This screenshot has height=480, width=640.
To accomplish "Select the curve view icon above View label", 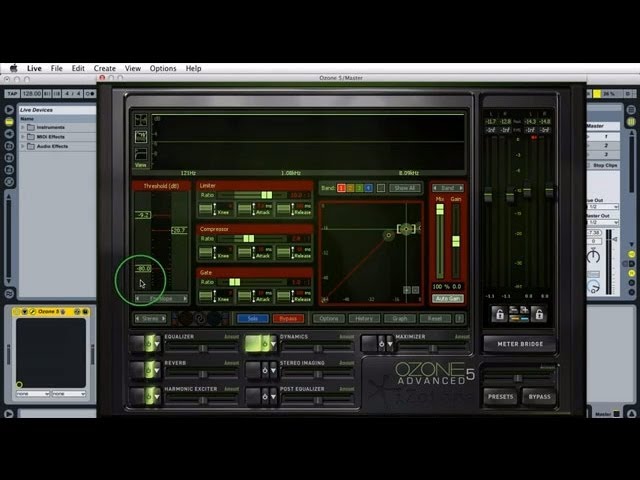I will pyautogui.click(x=141, y=154).
